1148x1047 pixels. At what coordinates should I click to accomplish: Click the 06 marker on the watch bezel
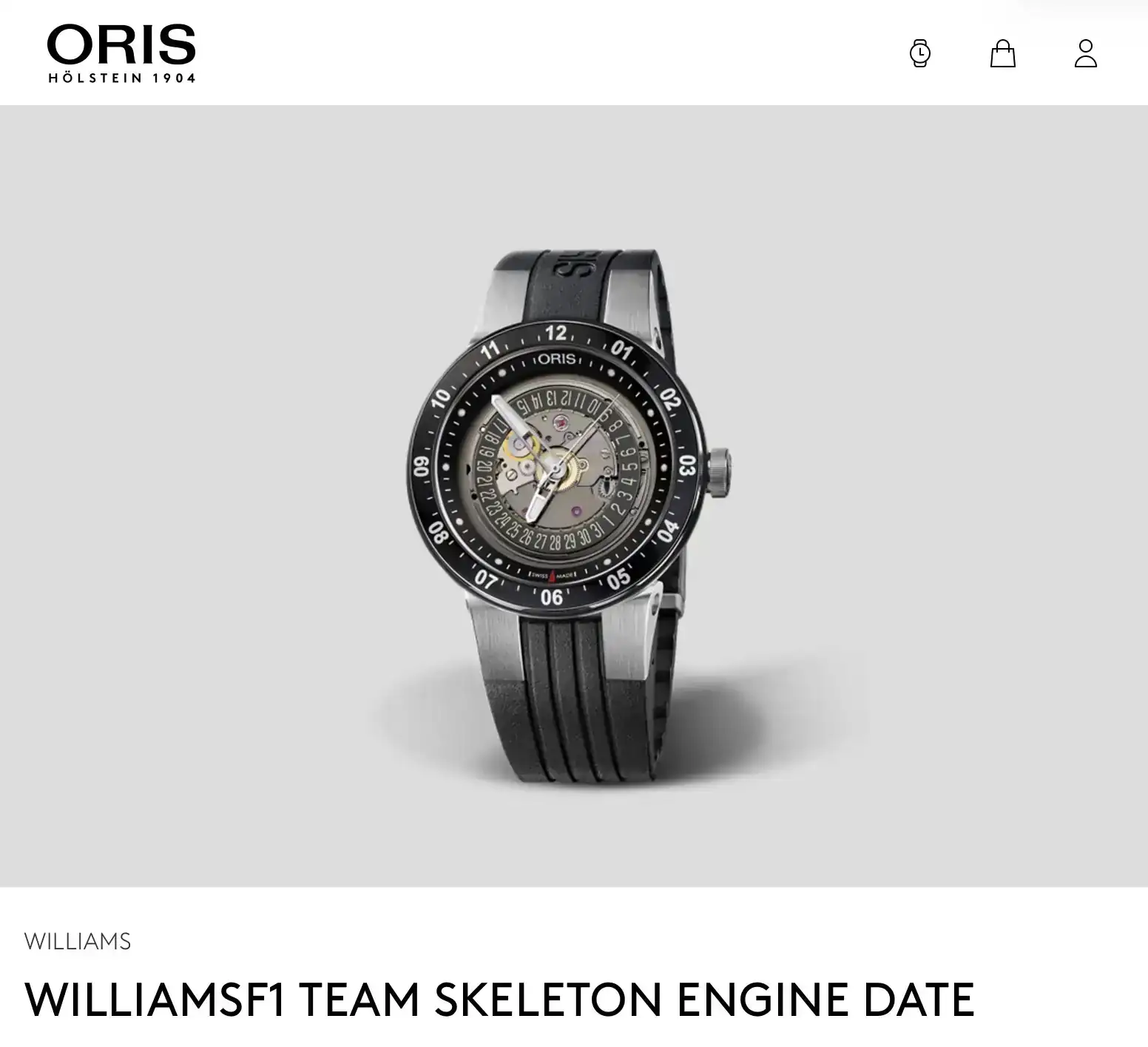[x=552, y=597]
